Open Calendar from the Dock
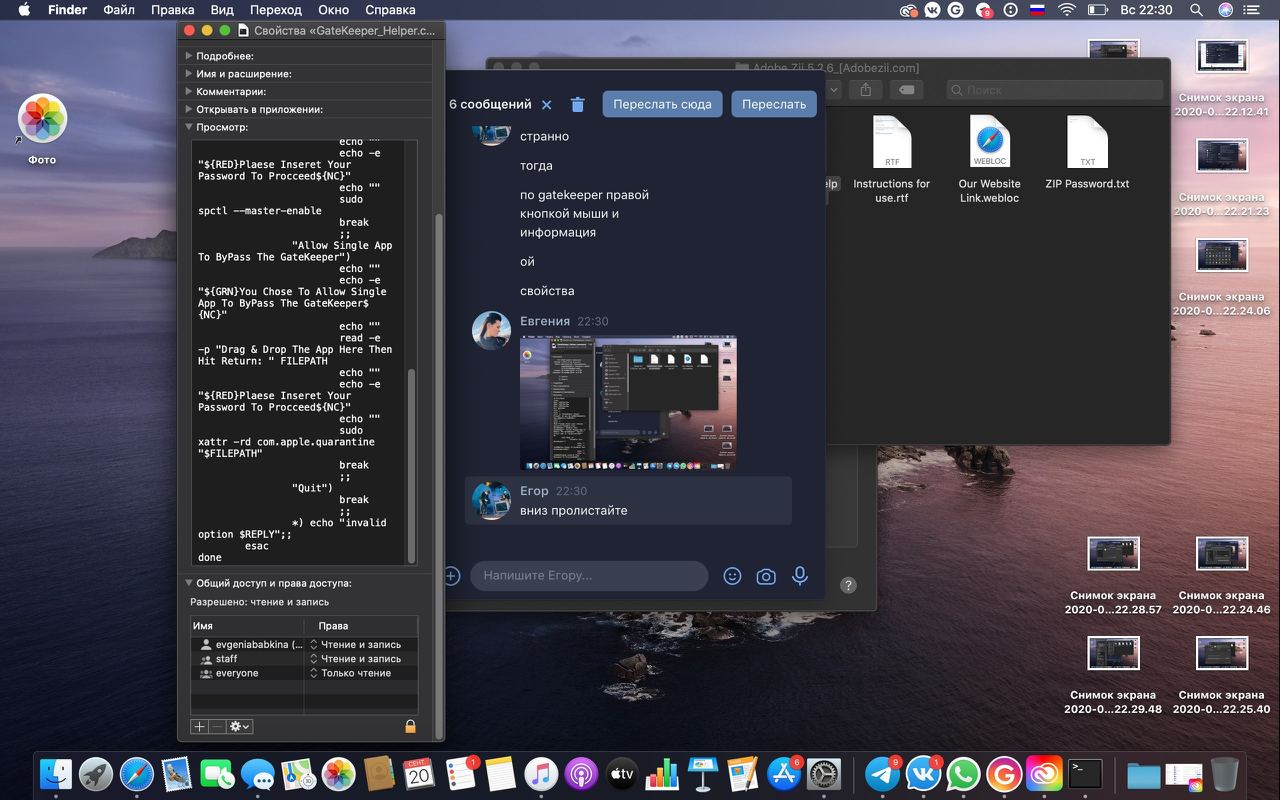 click(x=419, y=774)
